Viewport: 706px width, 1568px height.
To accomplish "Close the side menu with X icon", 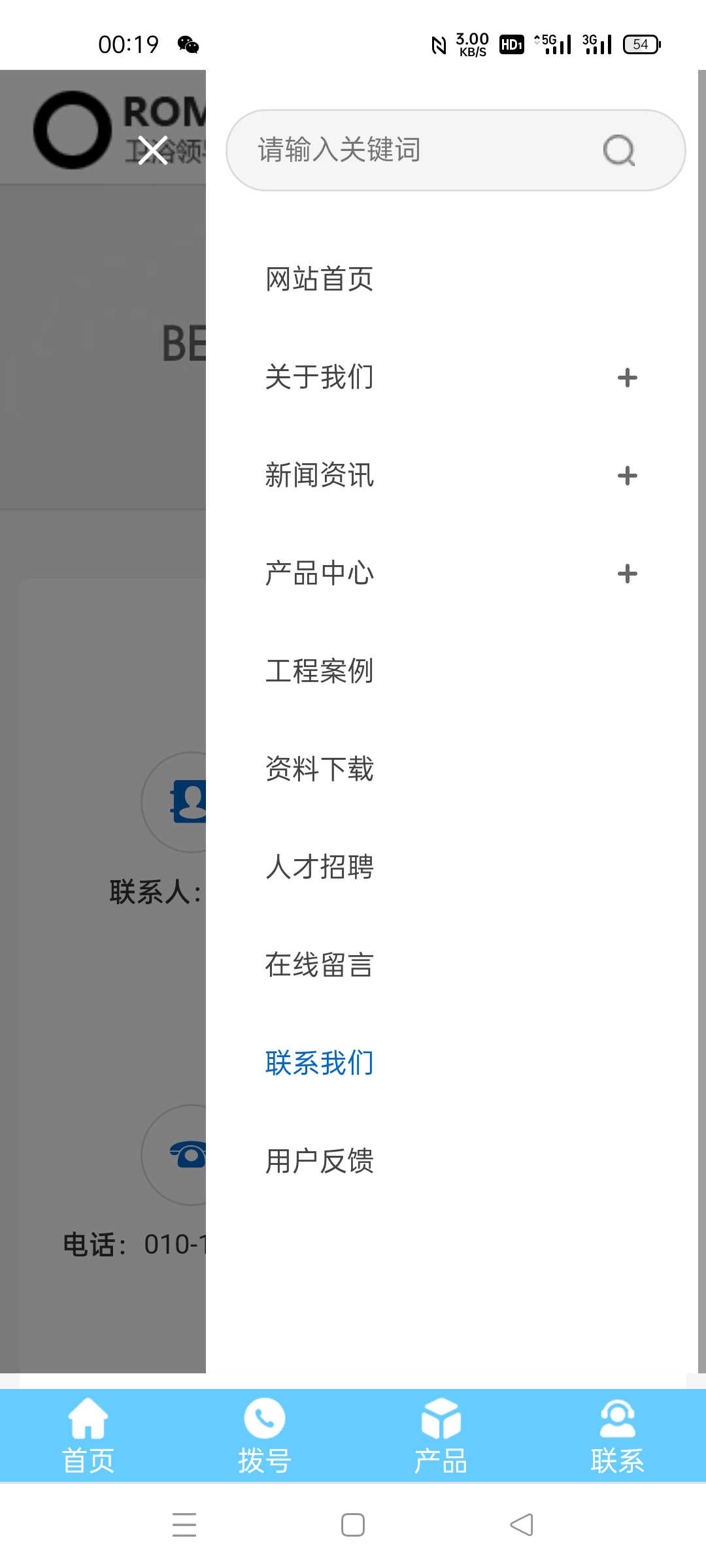I will (x=153, y=150).
